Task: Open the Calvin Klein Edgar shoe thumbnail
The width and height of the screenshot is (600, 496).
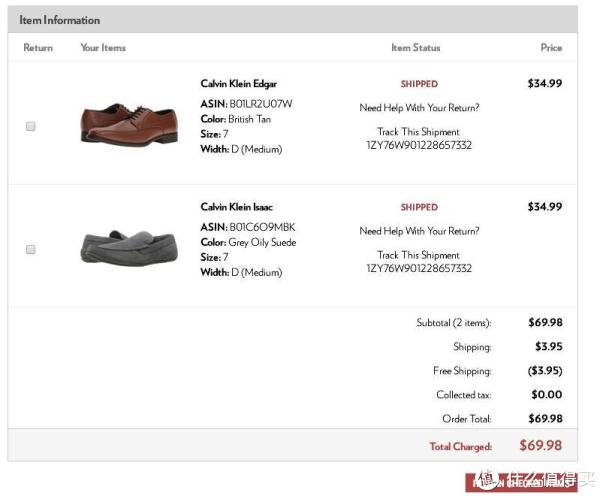Action: point(129,124)
